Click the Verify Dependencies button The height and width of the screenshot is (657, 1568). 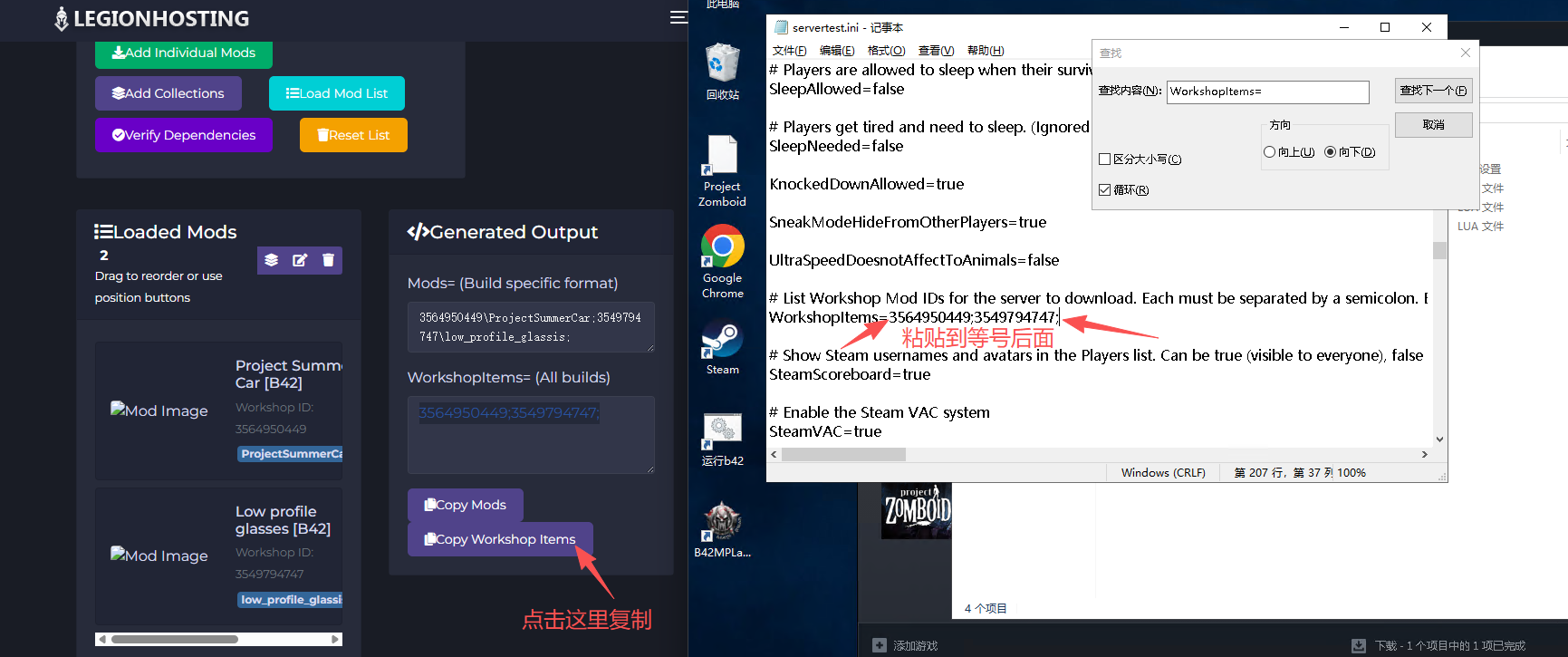pos(184,135)
